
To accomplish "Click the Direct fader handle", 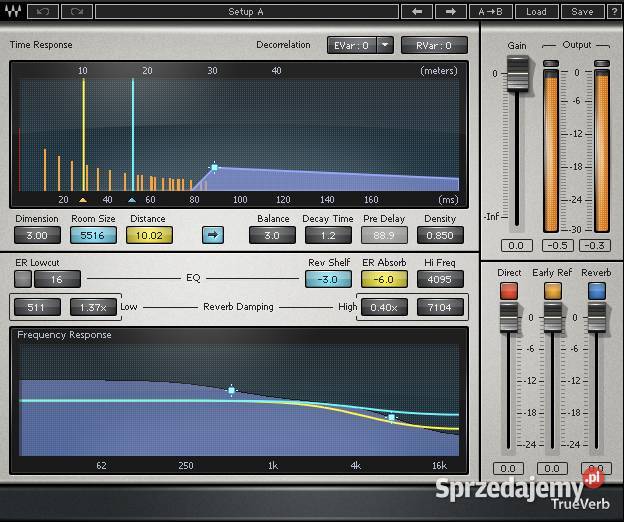I will 509,317.
